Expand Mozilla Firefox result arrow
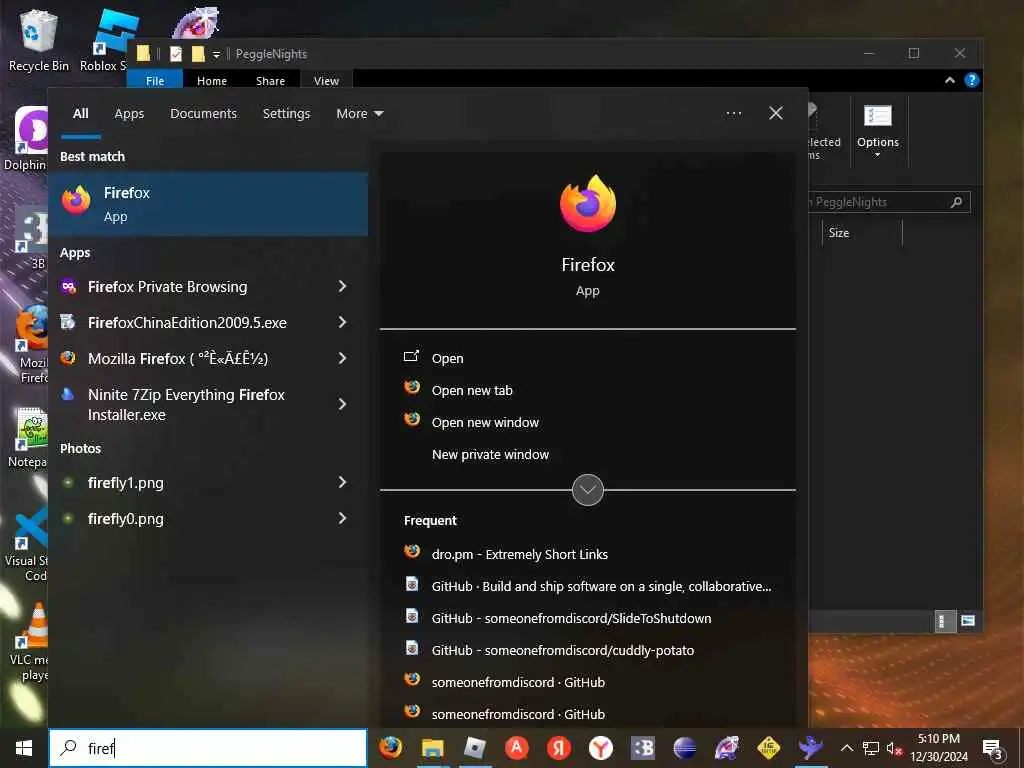 point(342,358)
